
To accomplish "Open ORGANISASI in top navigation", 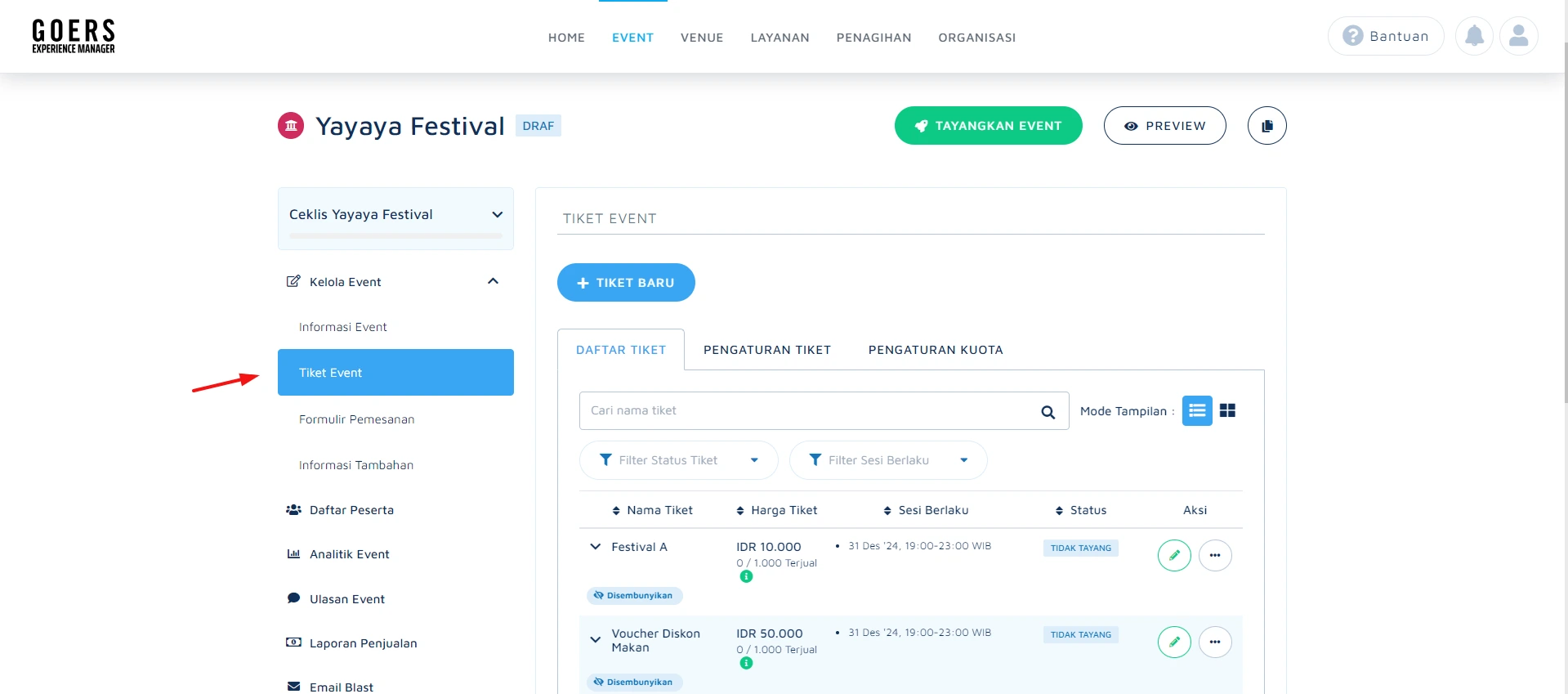I will point(976,38).
